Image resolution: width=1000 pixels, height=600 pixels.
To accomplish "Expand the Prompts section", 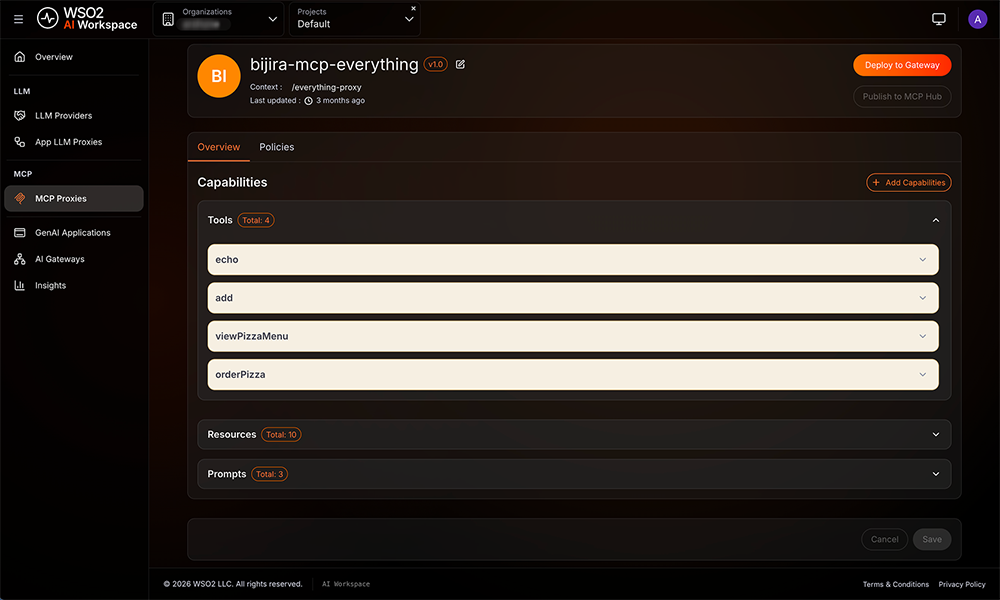I will point(574,474).
